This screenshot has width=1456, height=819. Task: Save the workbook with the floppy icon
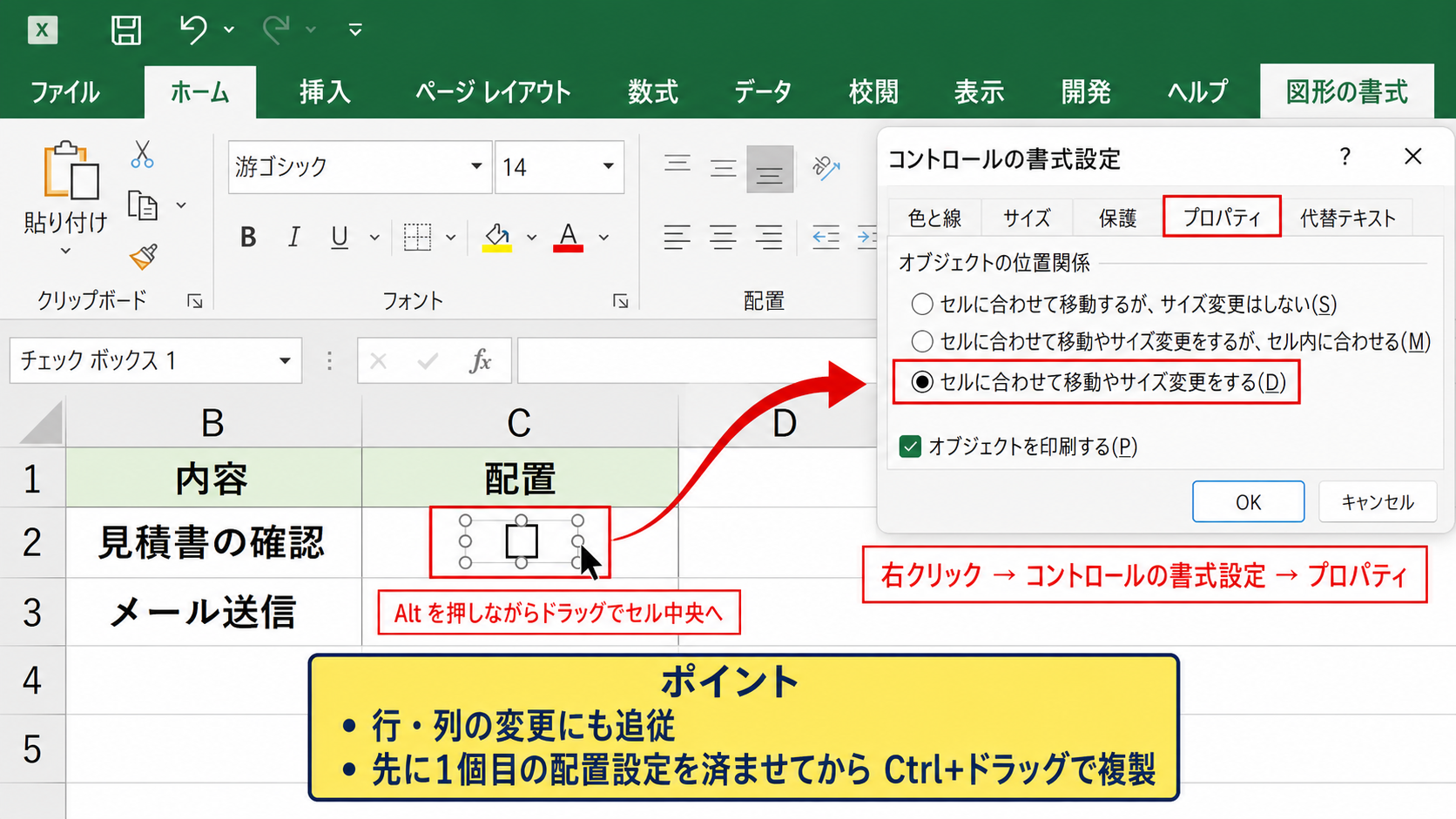[x=126, y=30]
